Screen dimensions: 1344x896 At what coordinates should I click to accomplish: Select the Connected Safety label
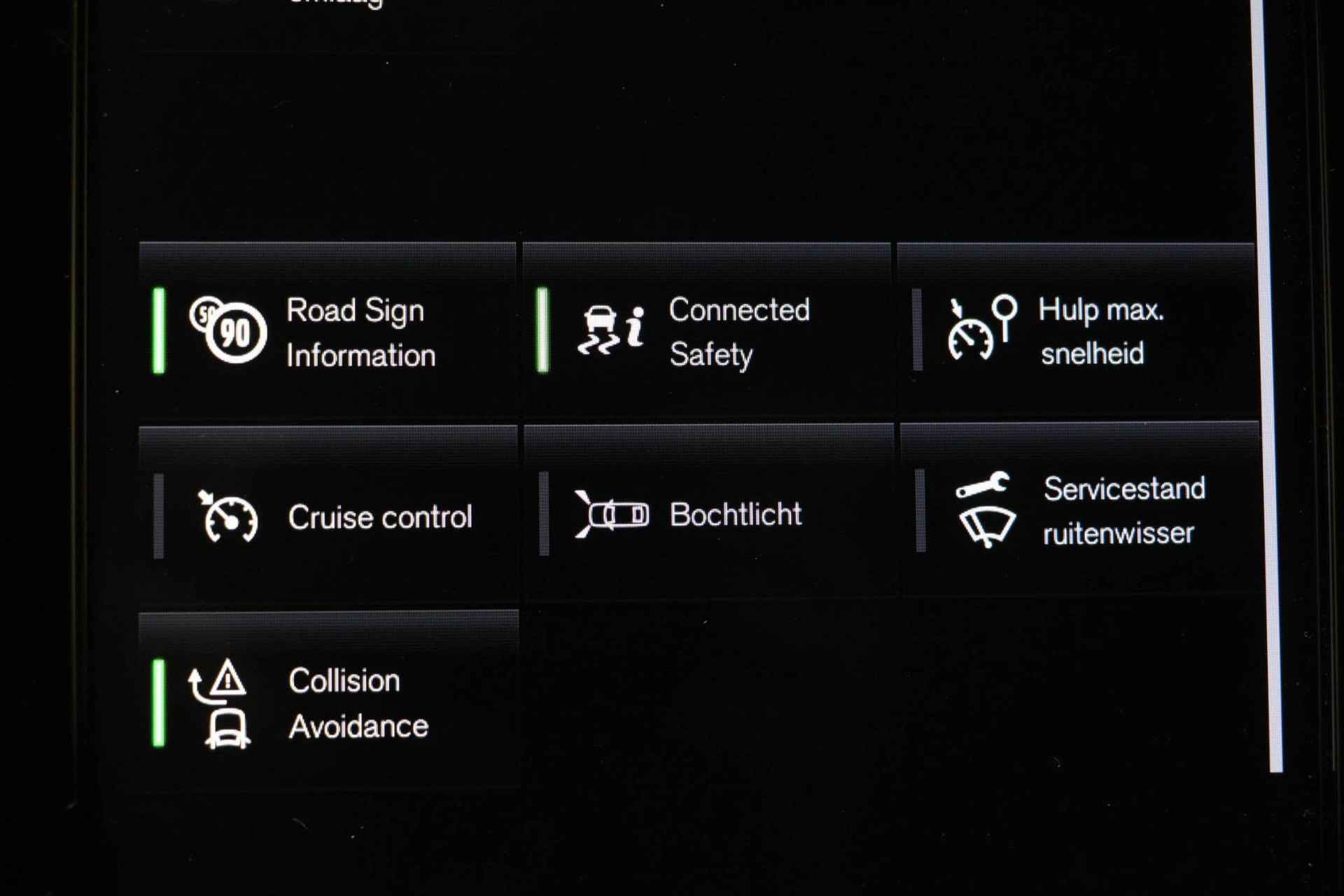739,331
